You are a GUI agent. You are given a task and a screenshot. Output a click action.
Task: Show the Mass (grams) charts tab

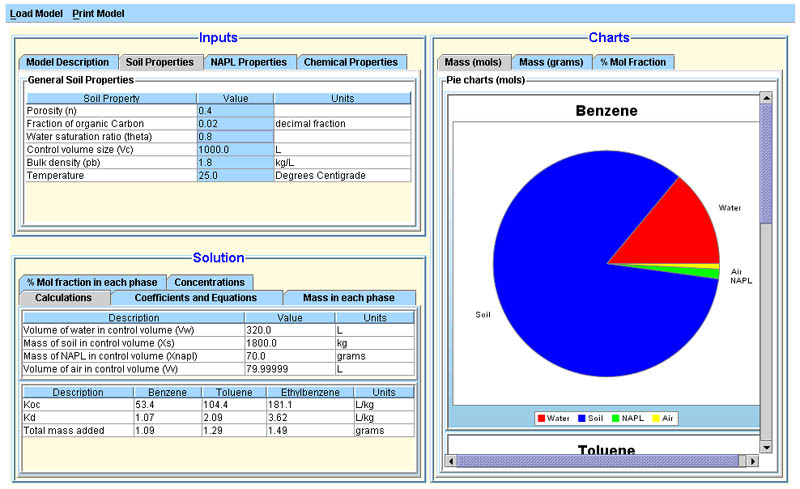[x=551, y=62]
